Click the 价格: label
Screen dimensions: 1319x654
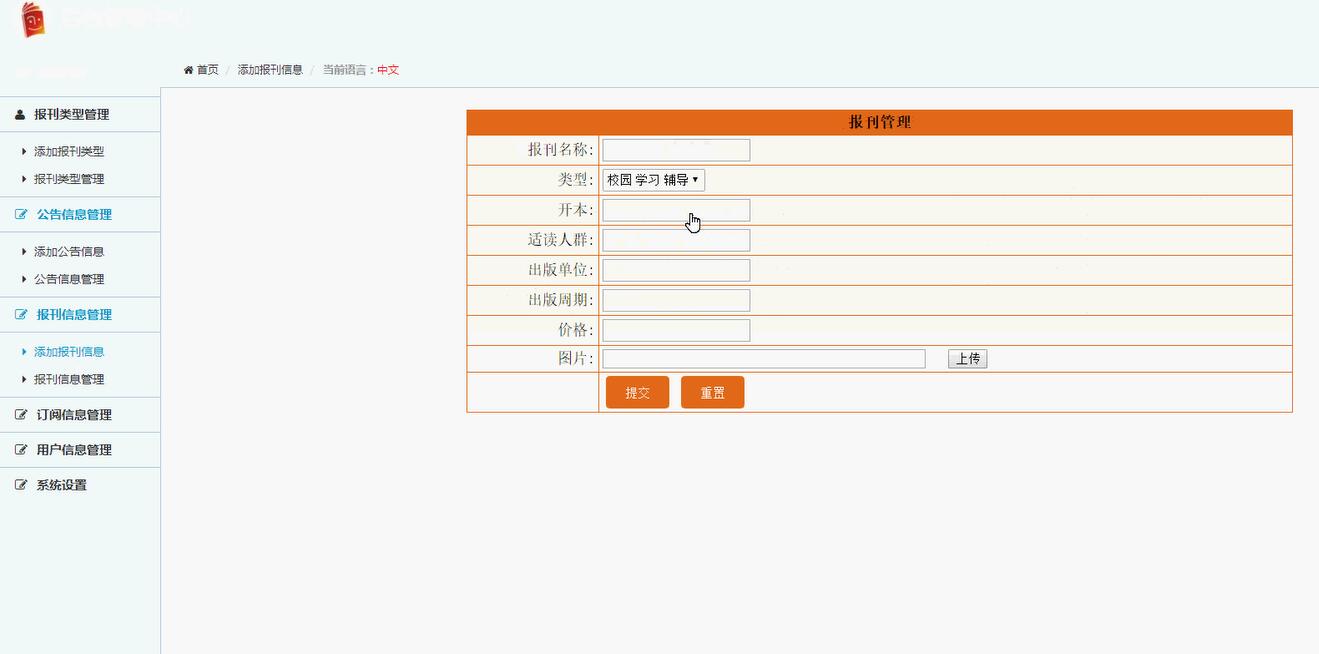coord(576,330)
